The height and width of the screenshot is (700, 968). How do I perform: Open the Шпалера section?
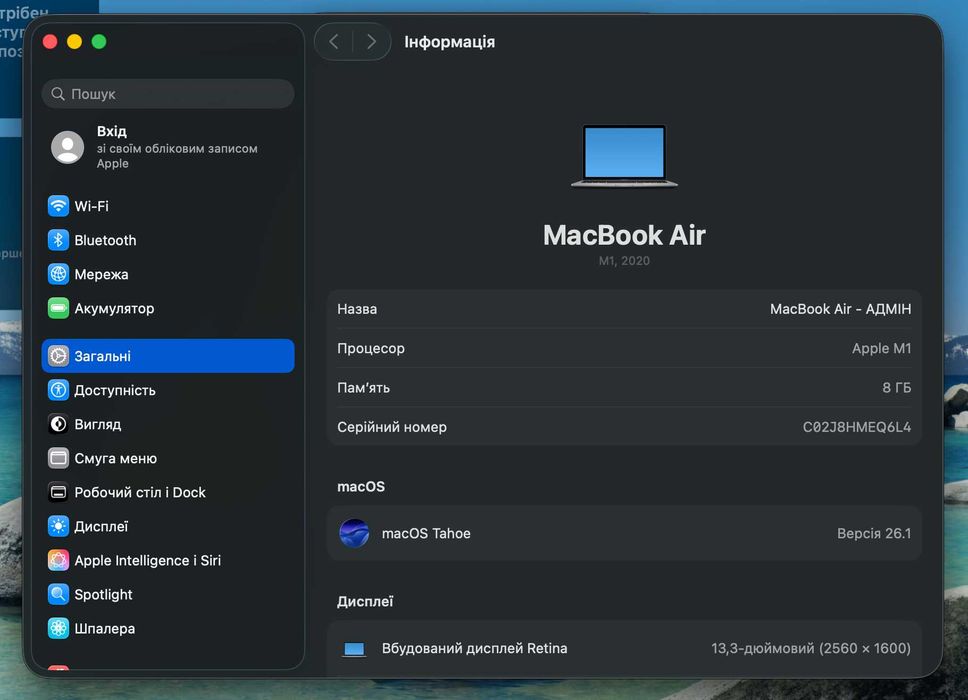(168, 628)
